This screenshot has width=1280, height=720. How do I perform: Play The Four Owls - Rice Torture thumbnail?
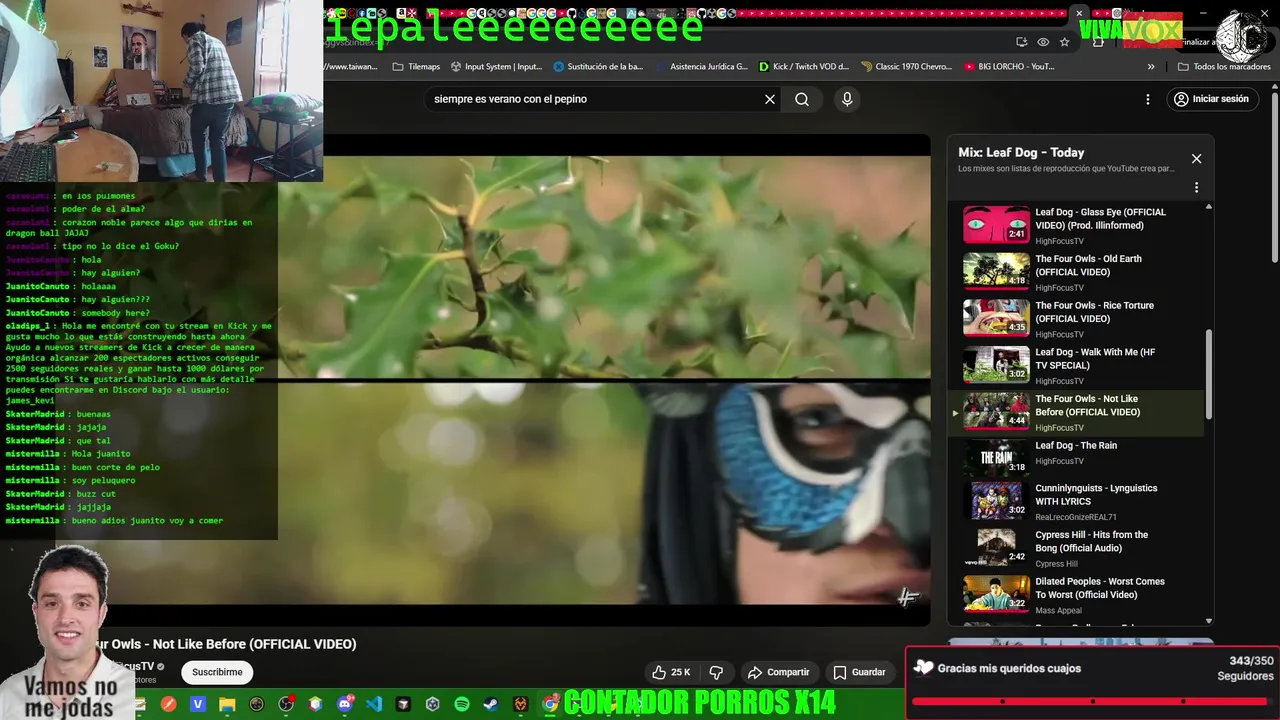pos(996,318)
